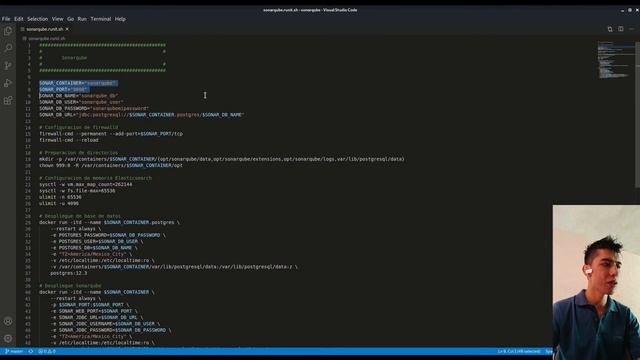The image size is (640, 360).
Task: Click the Synchronize Changes status bar icon
Action: [31, 351]
